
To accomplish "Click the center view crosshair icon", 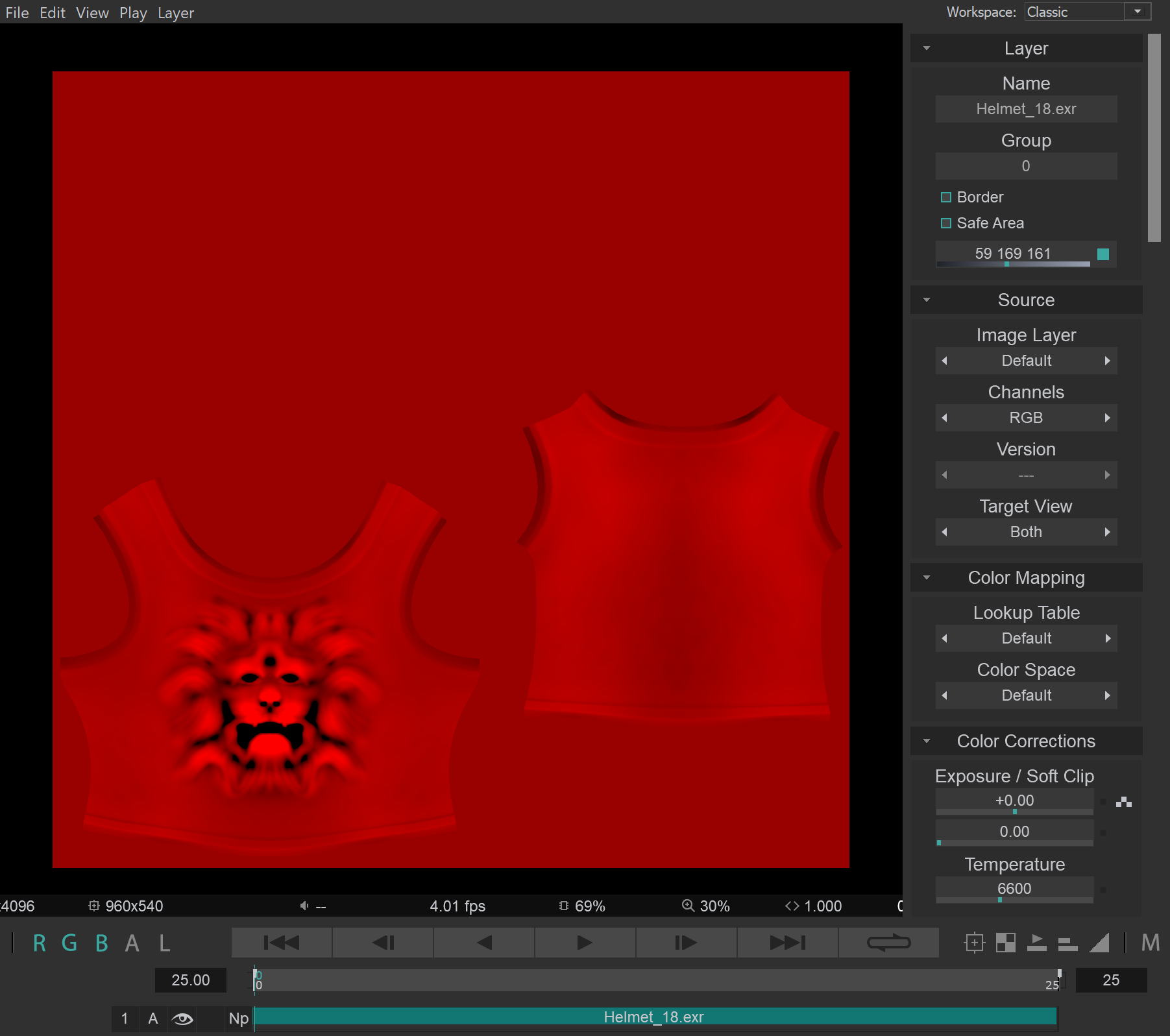I will pos(974,943).
